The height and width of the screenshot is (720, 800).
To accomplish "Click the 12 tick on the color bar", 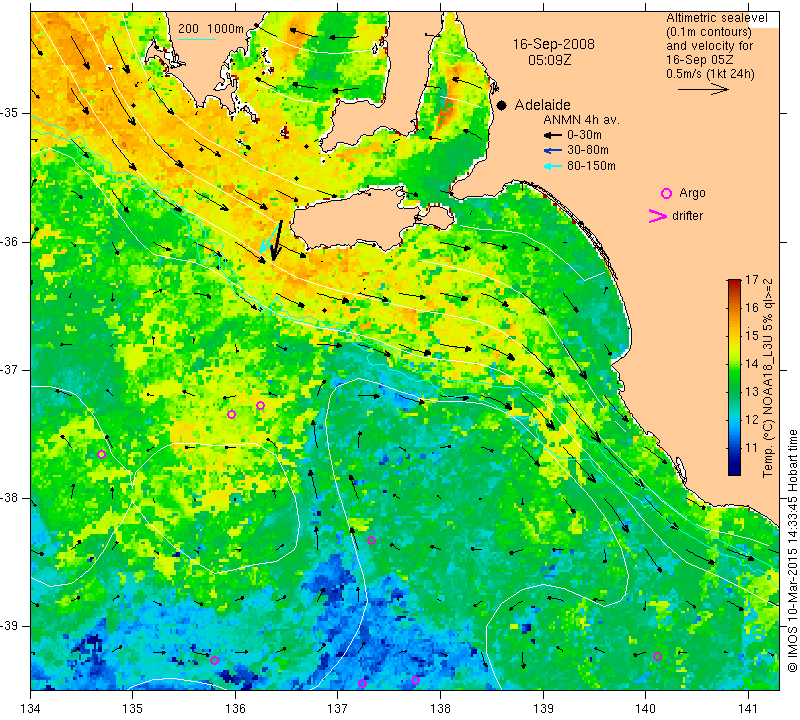I will tap(752, 420).
